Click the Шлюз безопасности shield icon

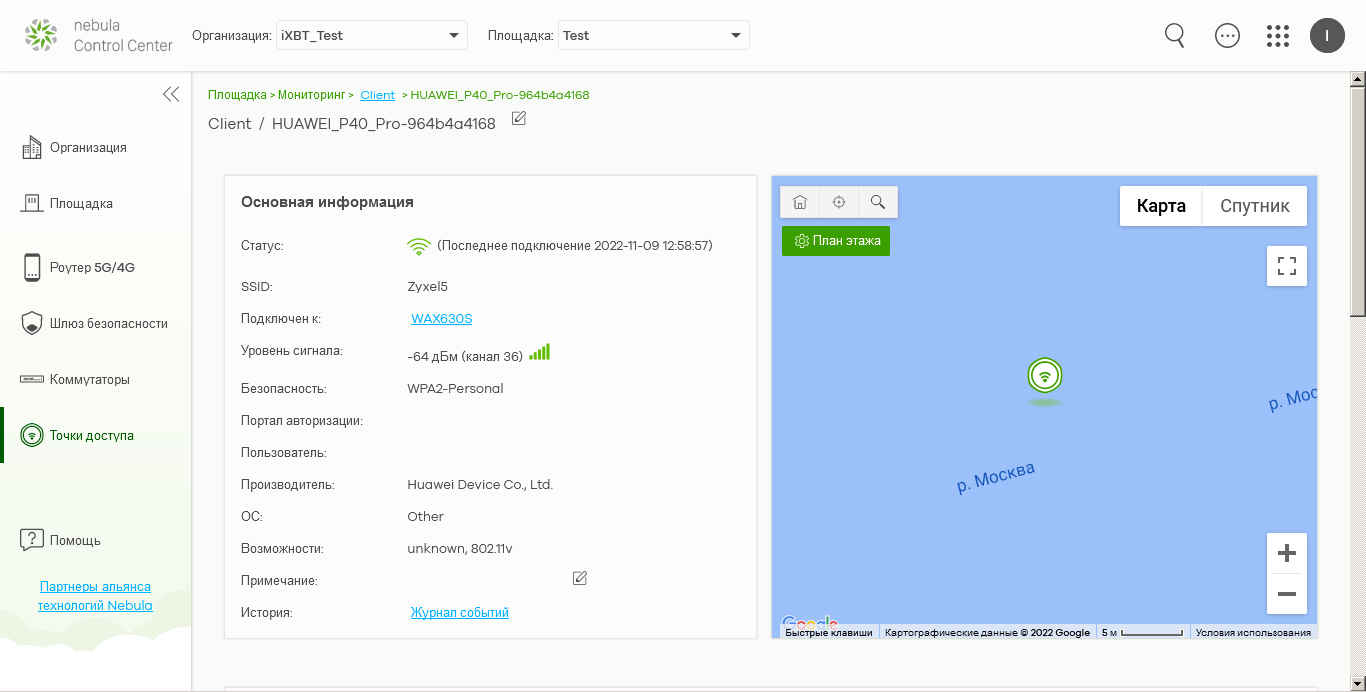32,323
